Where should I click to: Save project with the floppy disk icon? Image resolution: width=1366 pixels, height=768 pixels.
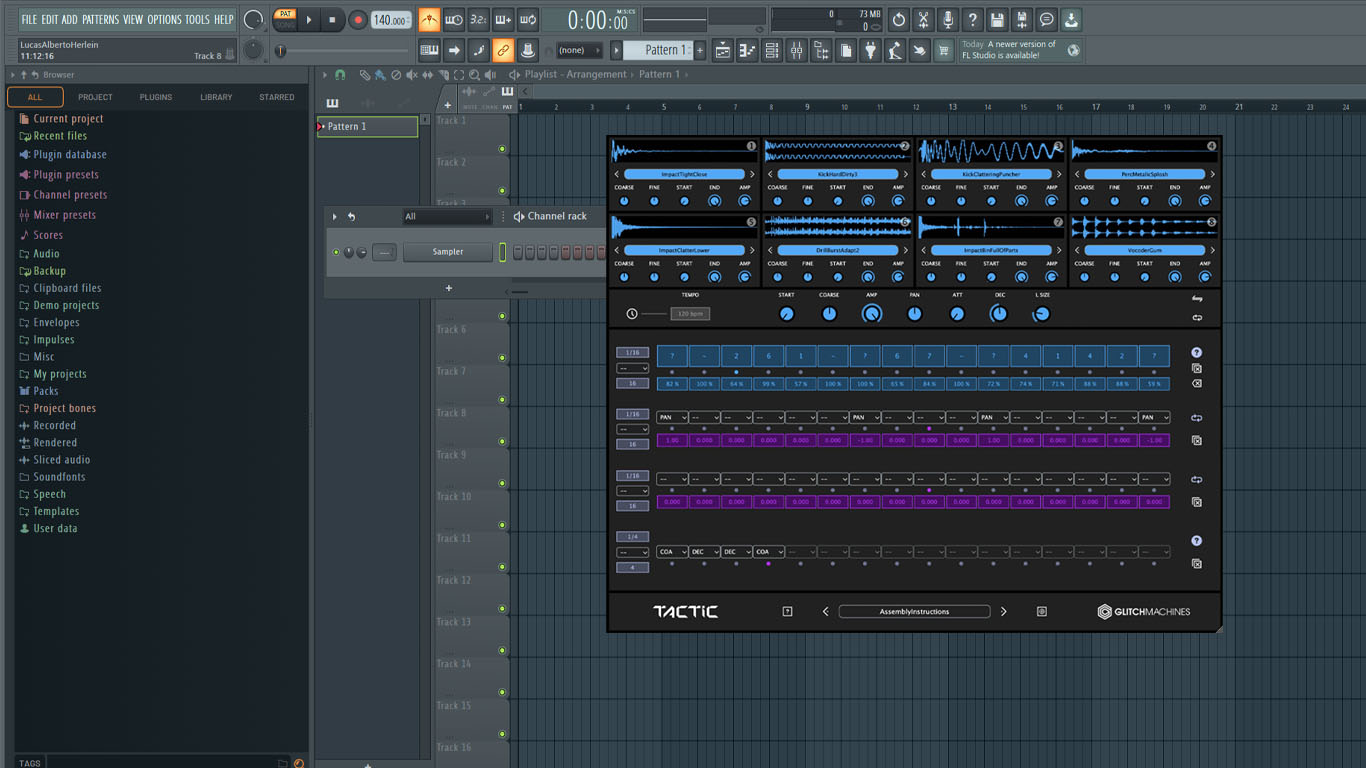tap(997, 19)
